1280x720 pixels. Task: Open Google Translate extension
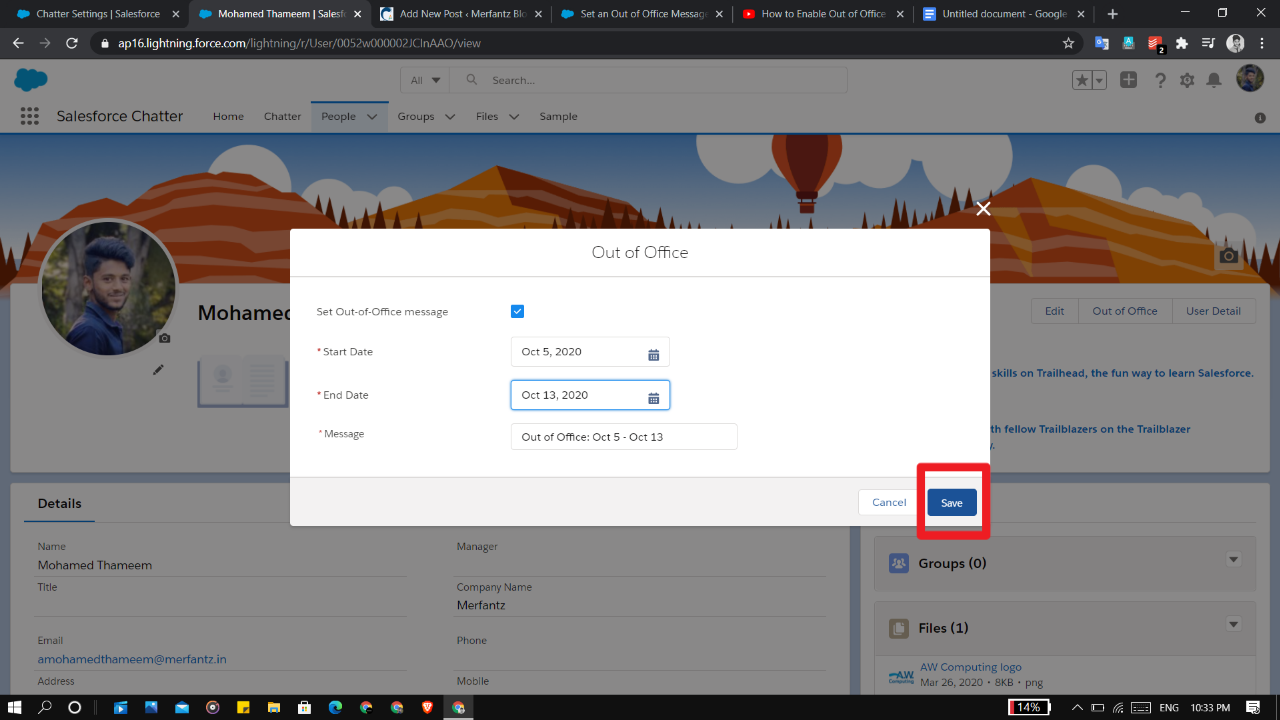coord(1102,44)
